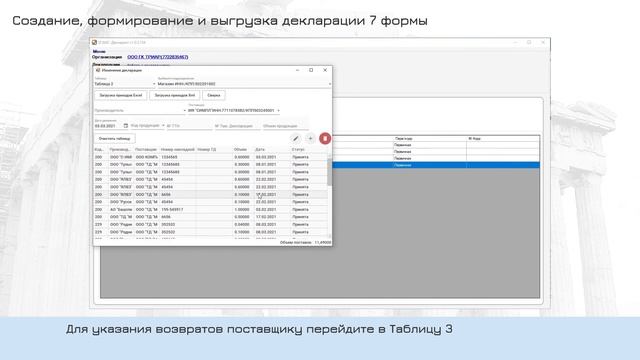Click the cell with volume 1.00000

[x=242, y=209]
